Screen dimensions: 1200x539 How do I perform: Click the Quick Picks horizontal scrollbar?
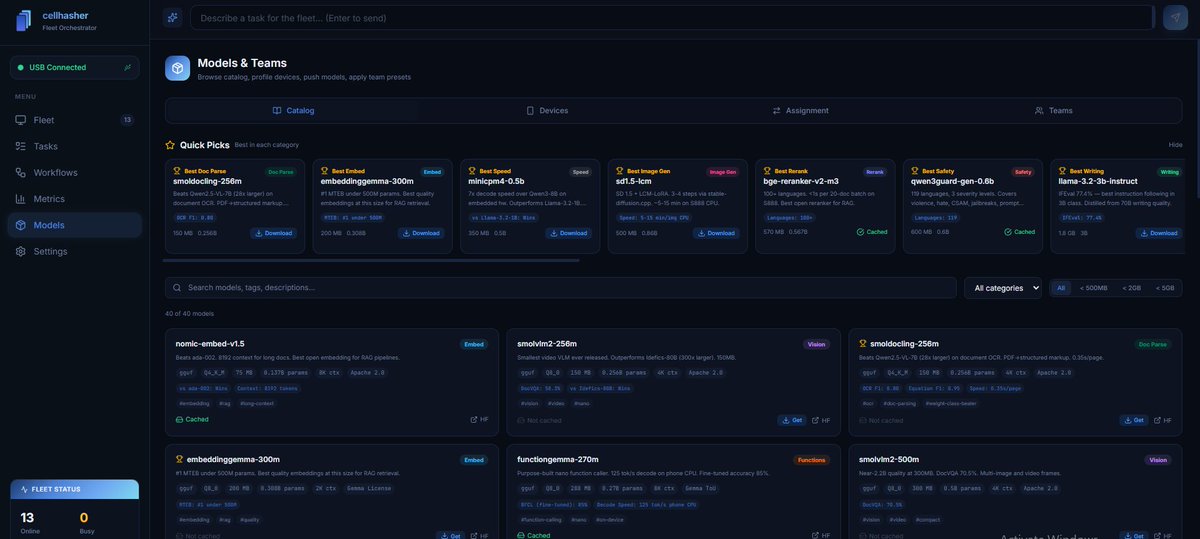(x=372, y=261)
